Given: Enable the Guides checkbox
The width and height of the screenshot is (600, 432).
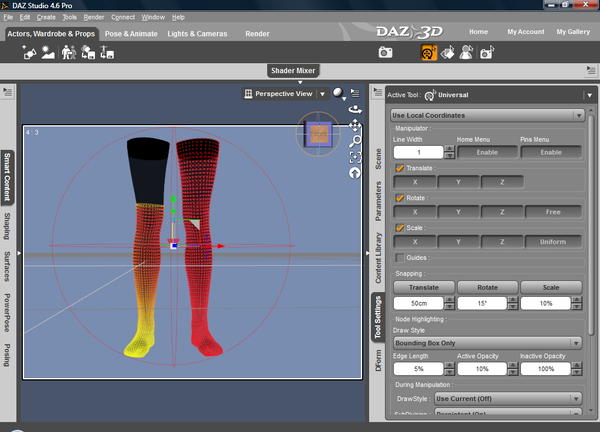Looking at the screenshot, I should click(399, 258).
